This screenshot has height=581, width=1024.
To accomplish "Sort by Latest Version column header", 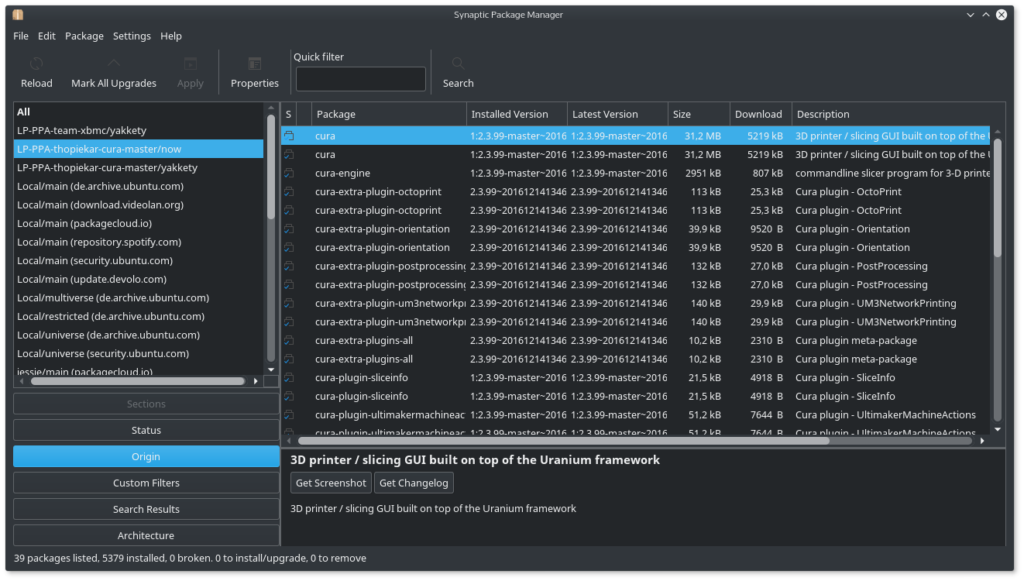I will (617, 114).
